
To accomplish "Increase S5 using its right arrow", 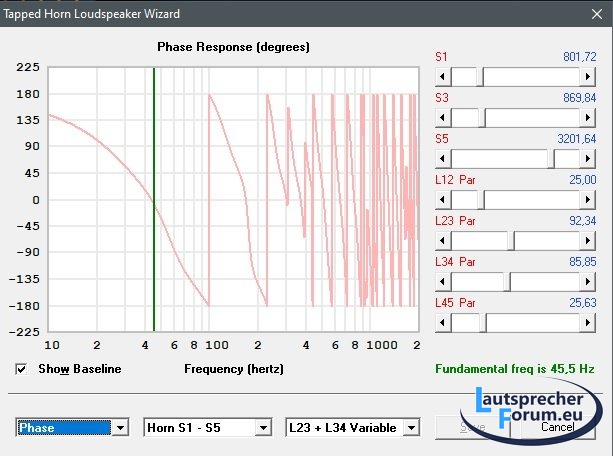I will (589, 159).
